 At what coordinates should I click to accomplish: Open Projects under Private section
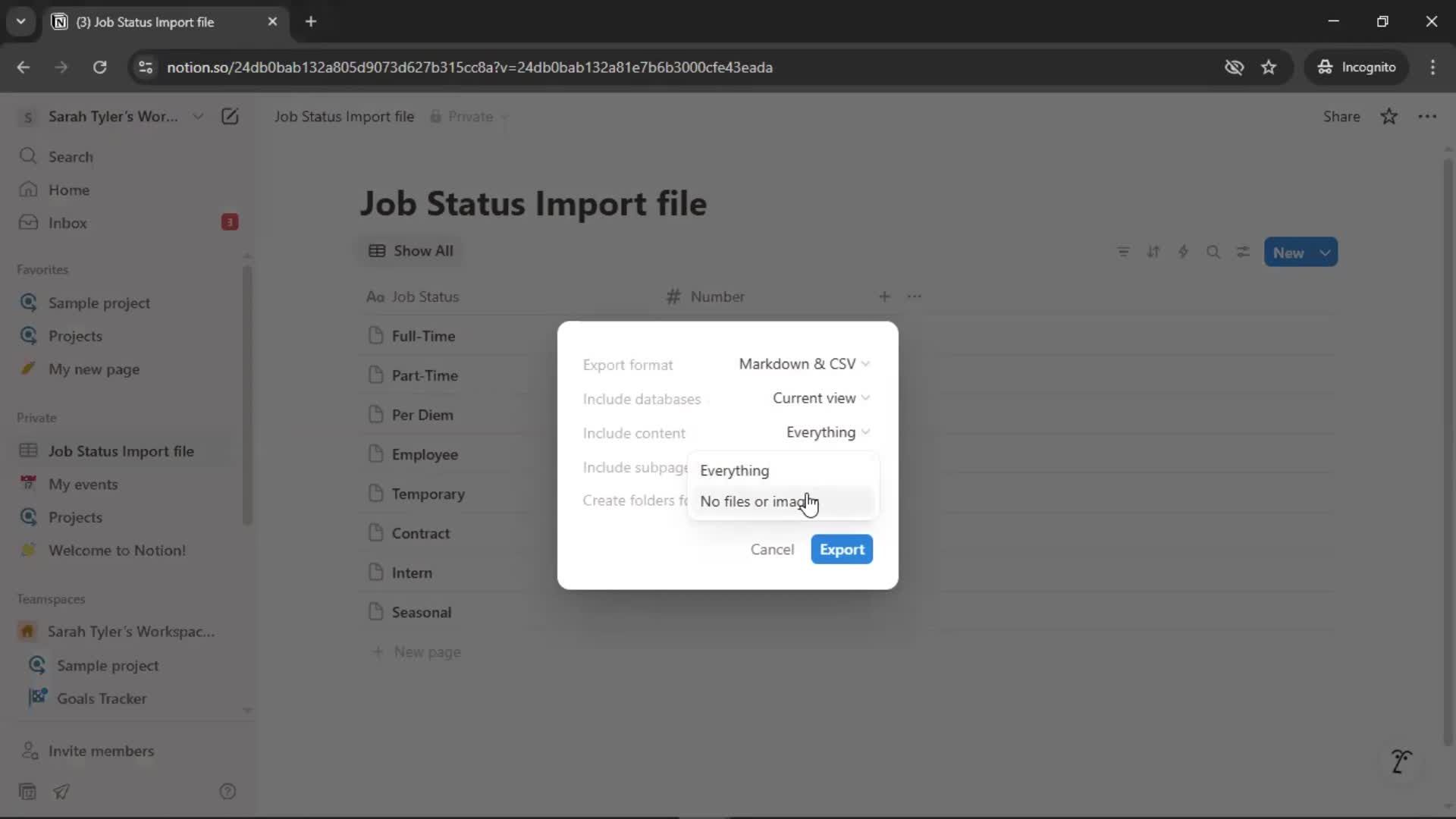point(129,517)
